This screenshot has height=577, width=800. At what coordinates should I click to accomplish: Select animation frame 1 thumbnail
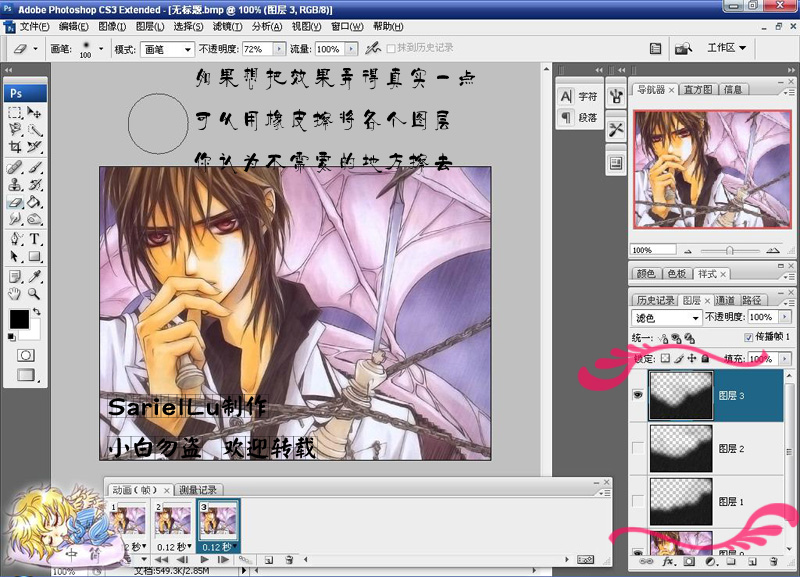pyautogui.click(x=128, y=520)
